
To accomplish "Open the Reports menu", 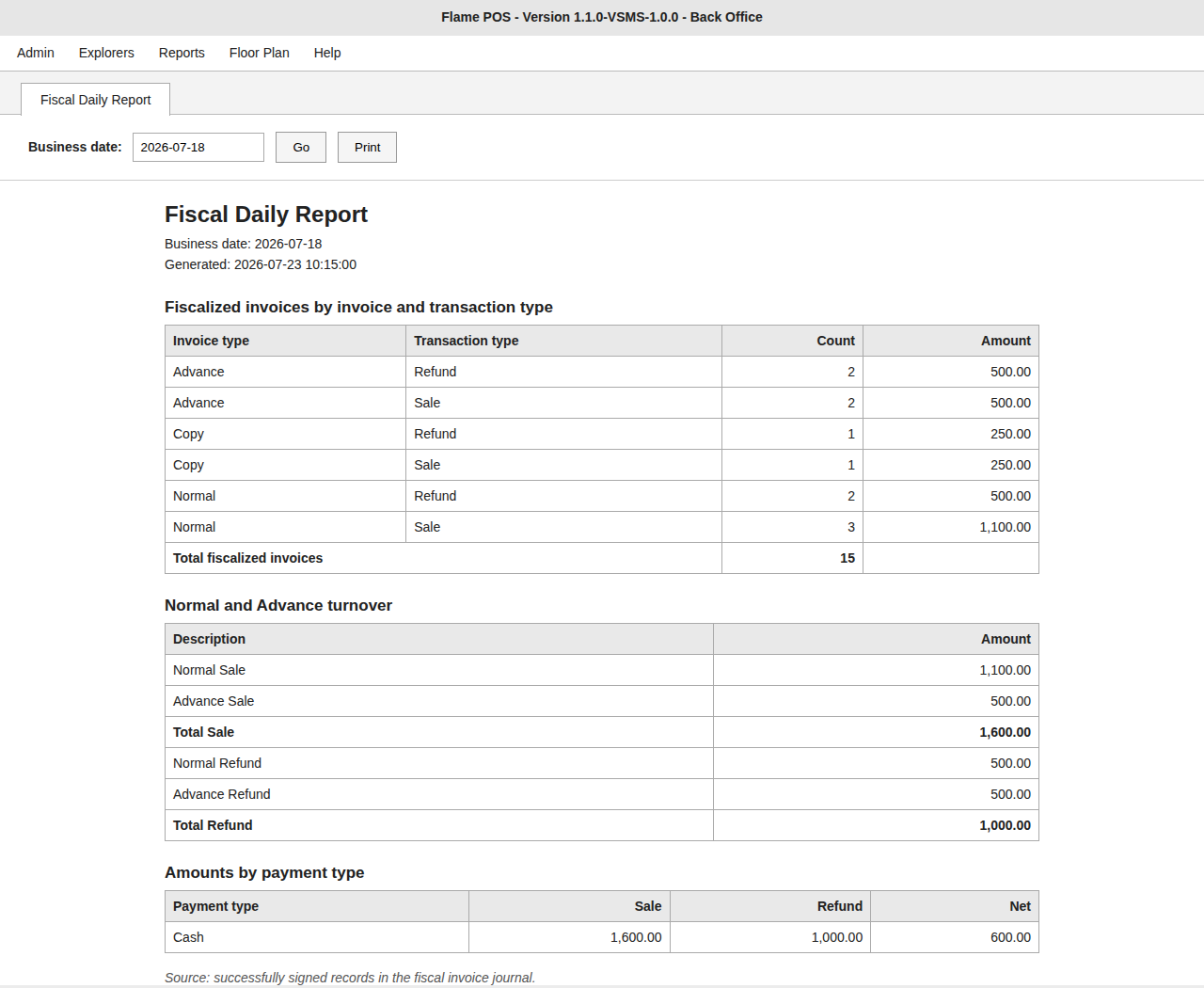I will pyautogui.click(x=182, y=53).
